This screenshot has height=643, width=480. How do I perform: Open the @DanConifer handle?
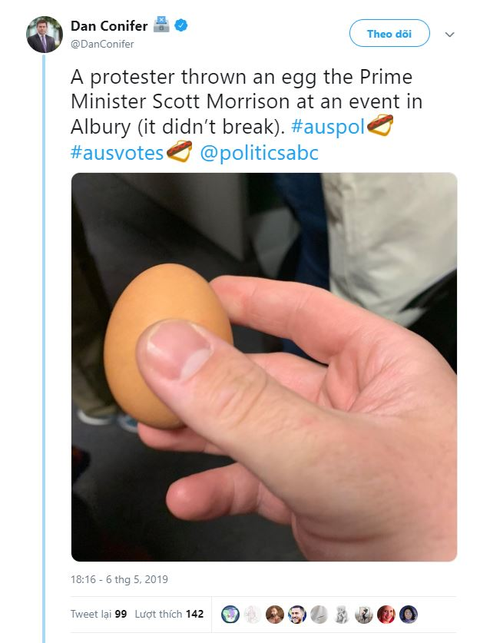coord(102,44)
